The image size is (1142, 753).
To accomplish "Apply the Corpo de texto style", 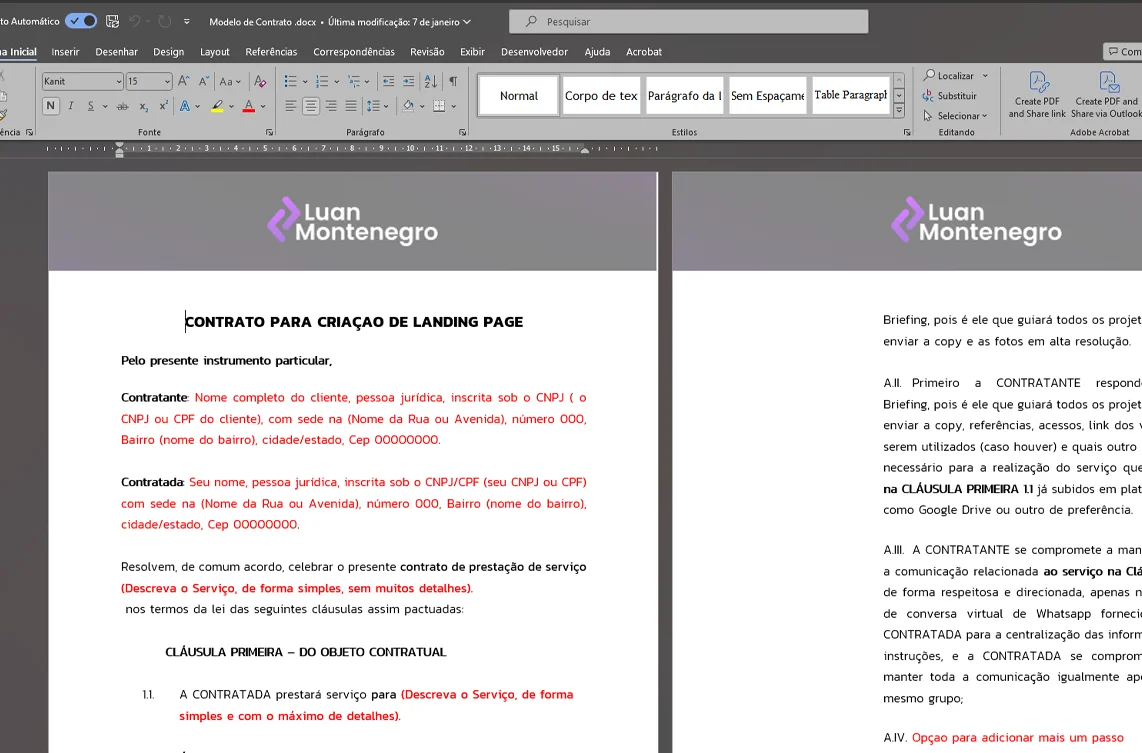I will pos(601,95).
